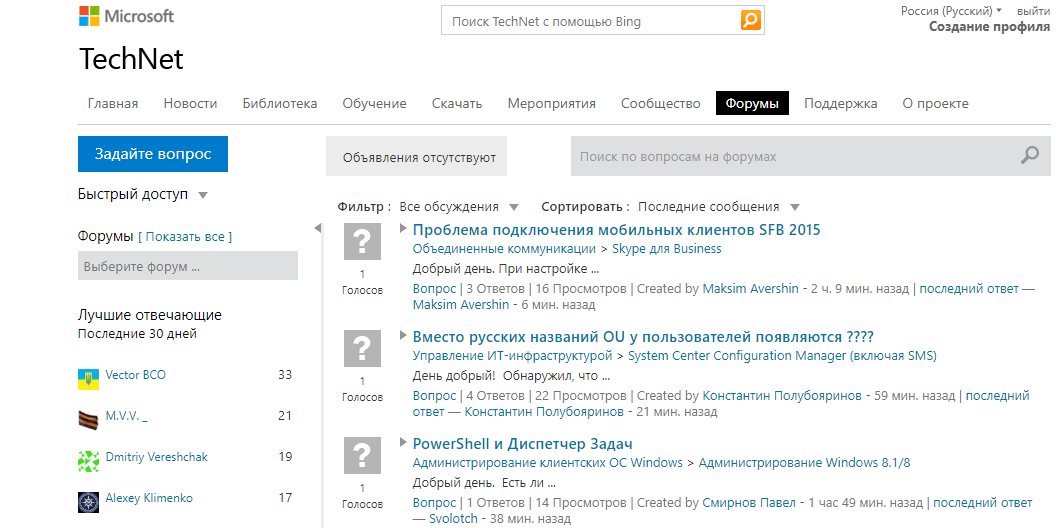The width and height of the screenshot is (1056, 528).
Task: Click the forum search magnifier icon
Action: (1030, 156)
